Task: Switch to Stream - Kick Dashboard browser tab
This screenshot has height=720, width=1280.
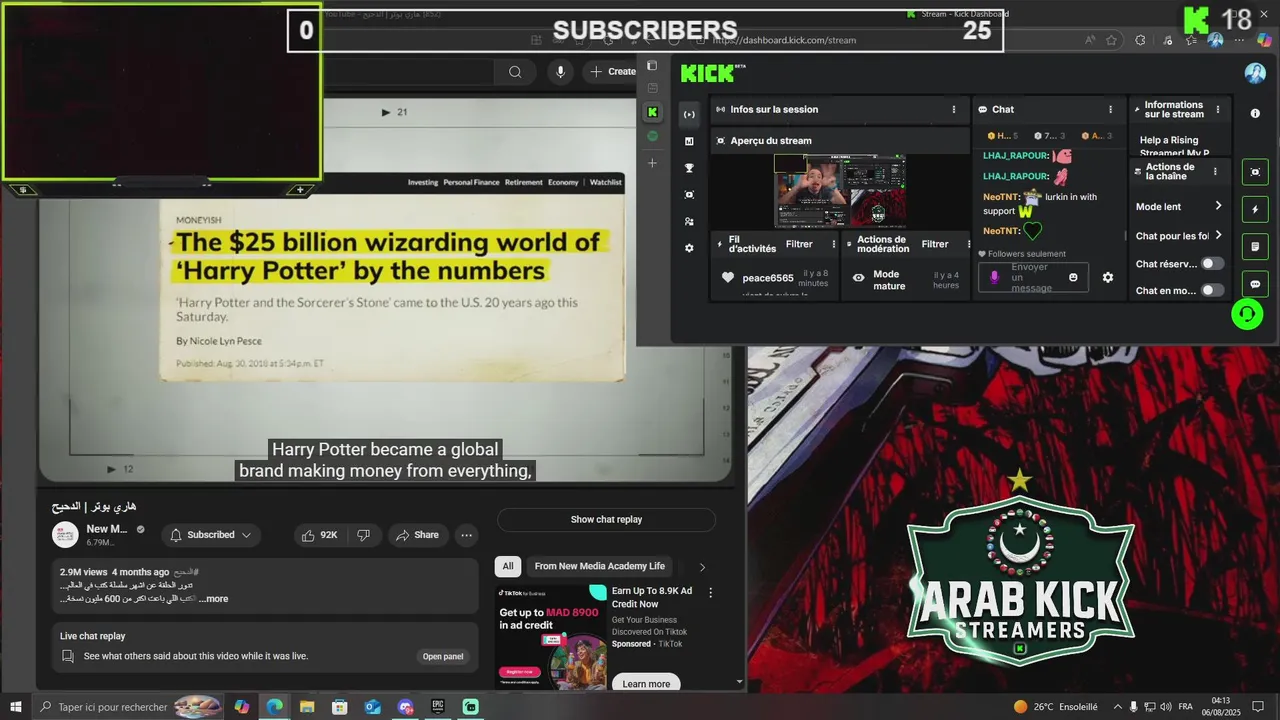Action: (x=957, y=14)
